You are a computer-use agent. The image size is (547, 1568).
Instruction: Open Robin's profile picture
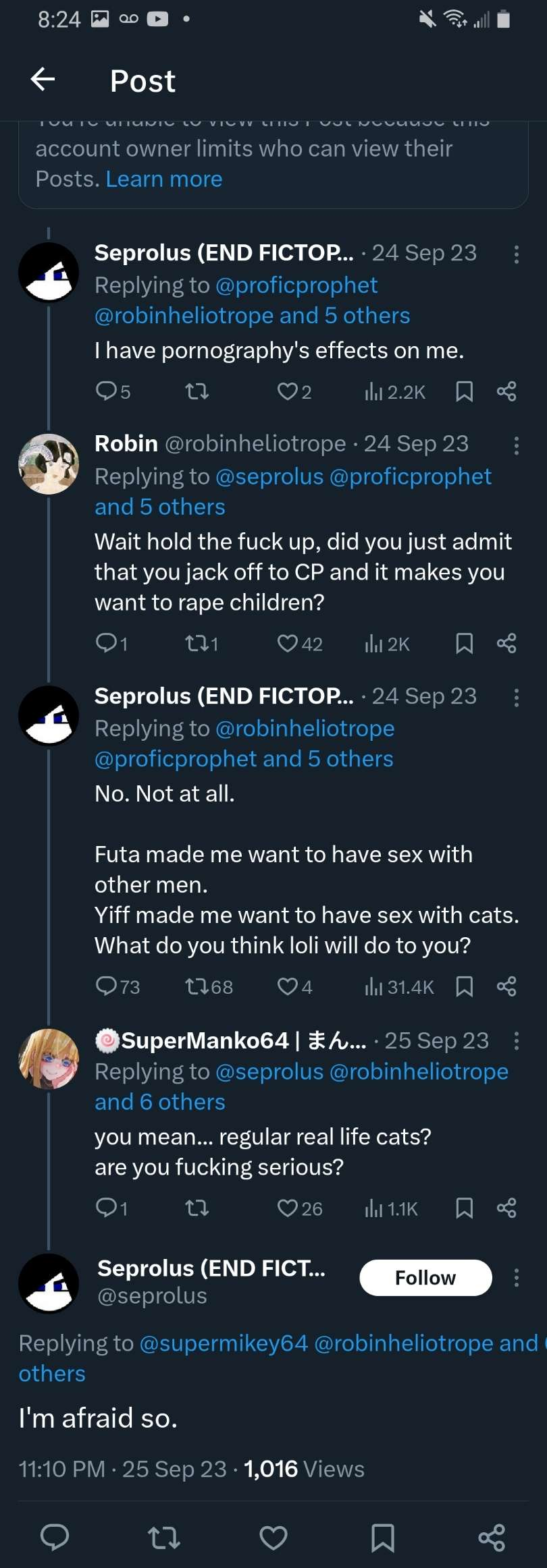coord(49,464)
